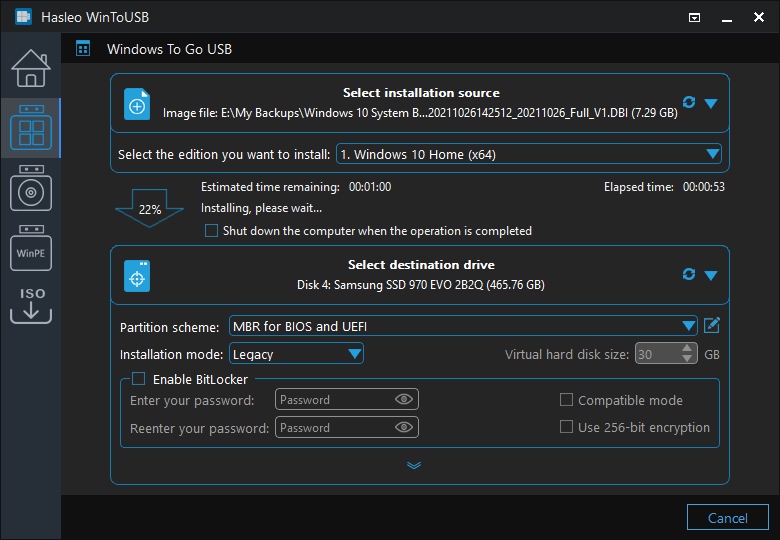Tick the Enable BitLocker checkbox
This screenshot has width=780, height=540.
[139, 379]
